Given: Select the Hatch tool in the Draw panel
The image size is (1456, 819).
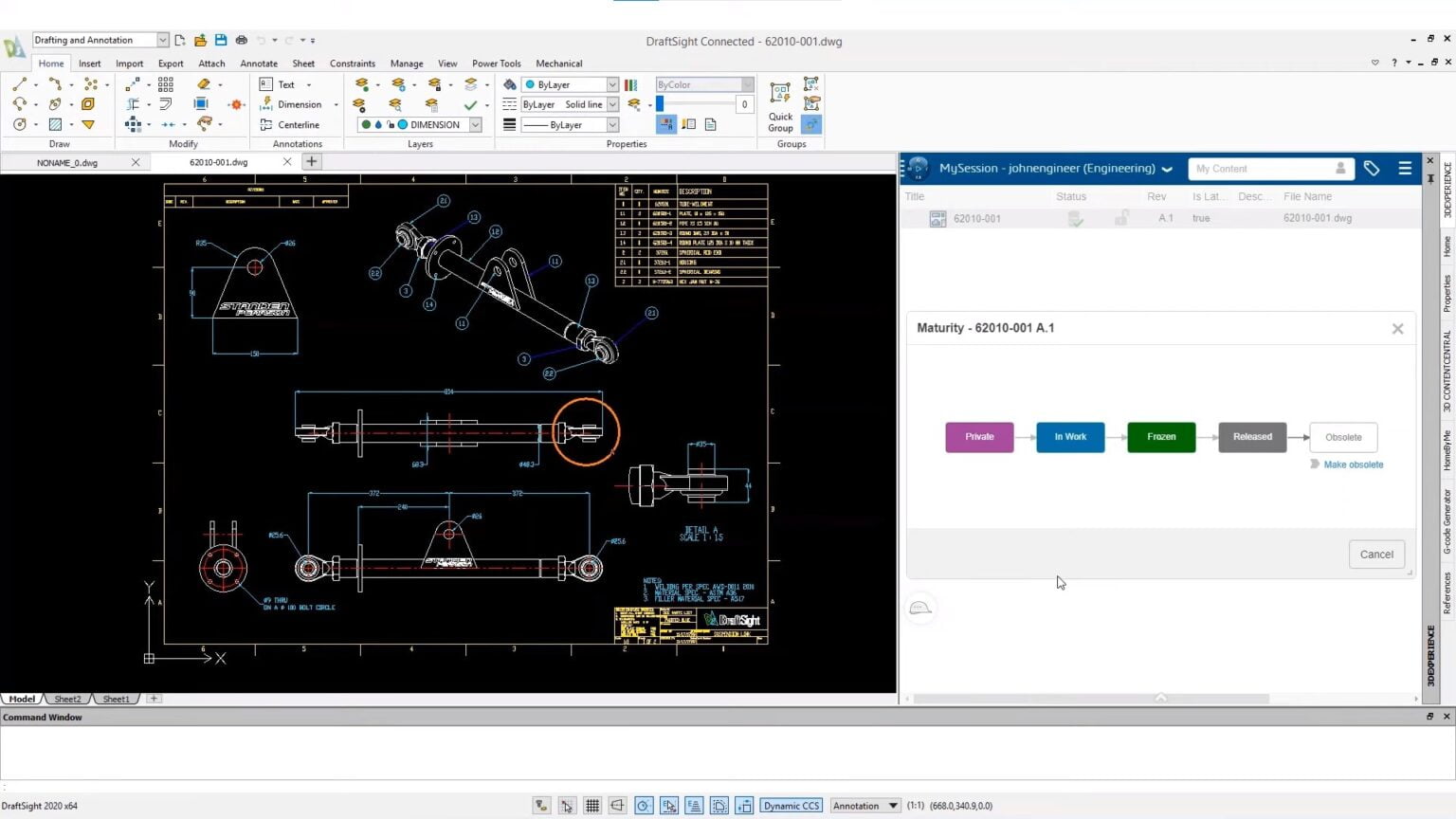Looking at the screenshot, I should [57, 124].
